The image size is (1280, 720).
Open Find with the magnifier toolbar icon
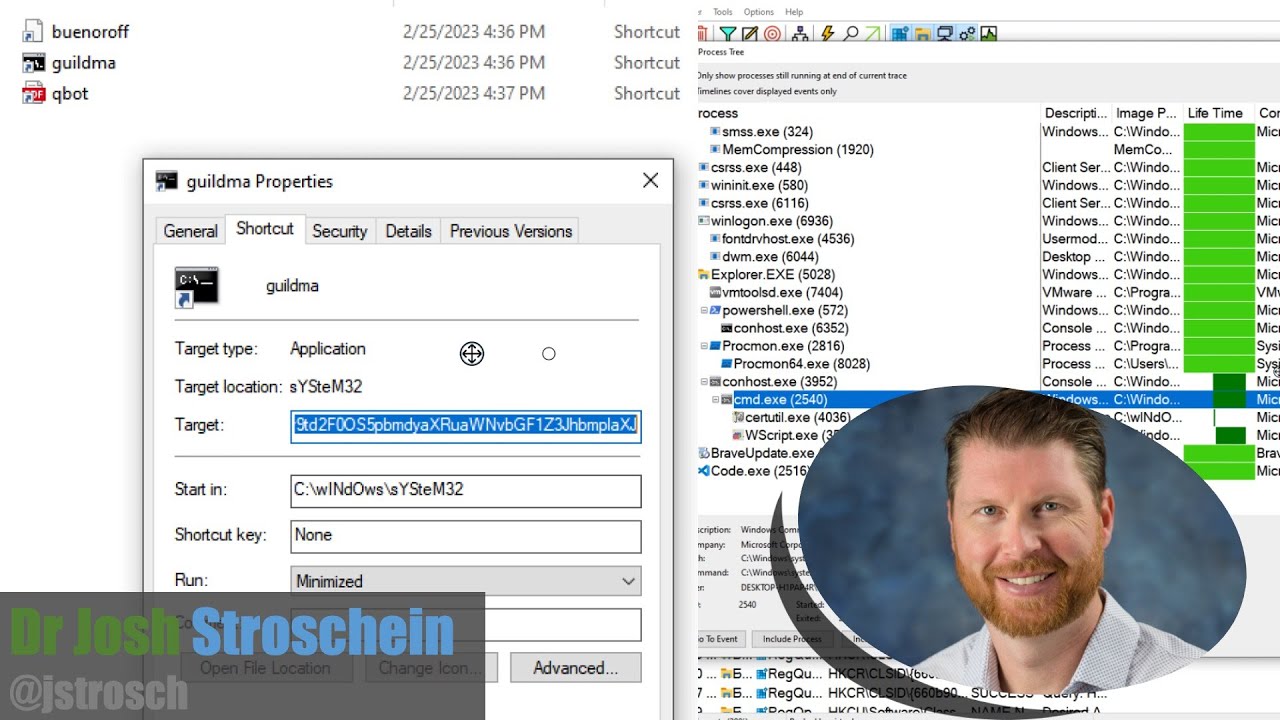pos(851,34)
